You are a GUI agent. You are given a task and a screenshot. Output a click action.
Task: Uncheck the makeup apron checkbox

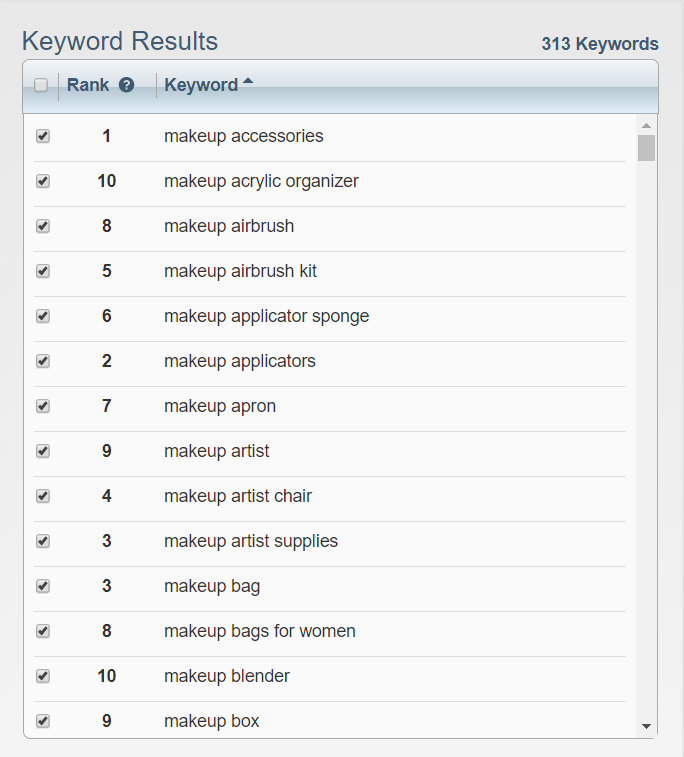click(43, 406)
